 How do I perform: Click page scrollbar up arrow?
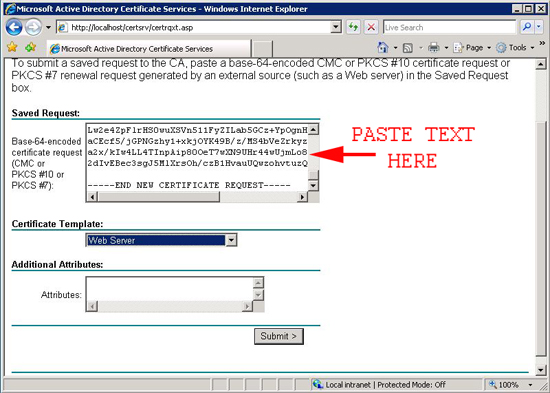coord(541,65)
